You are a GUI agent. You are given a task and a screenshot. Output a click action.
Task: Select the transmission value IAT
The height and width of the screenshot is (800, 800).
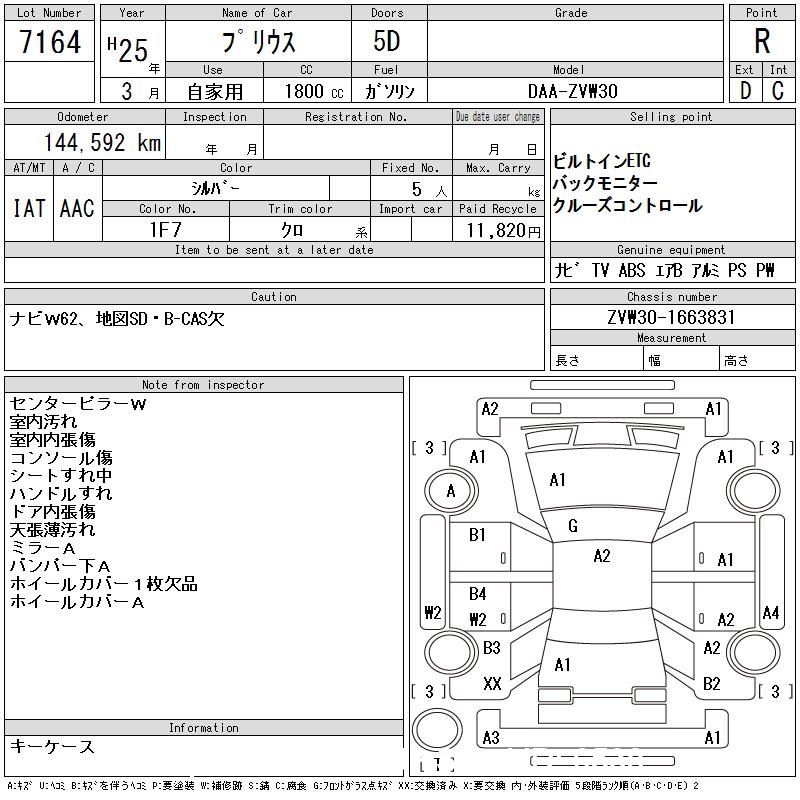[x=29, y=208]
